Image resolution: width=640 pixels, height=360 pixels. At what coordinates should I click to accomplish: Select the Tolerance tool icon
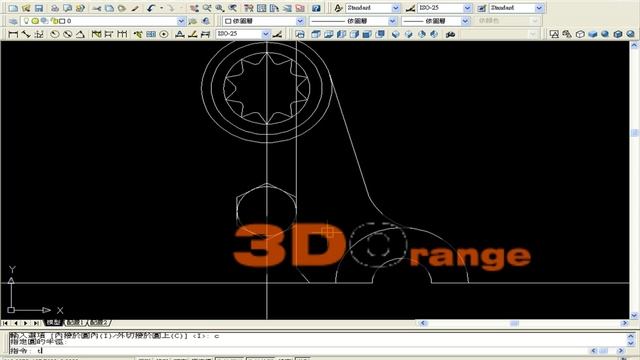151,34
